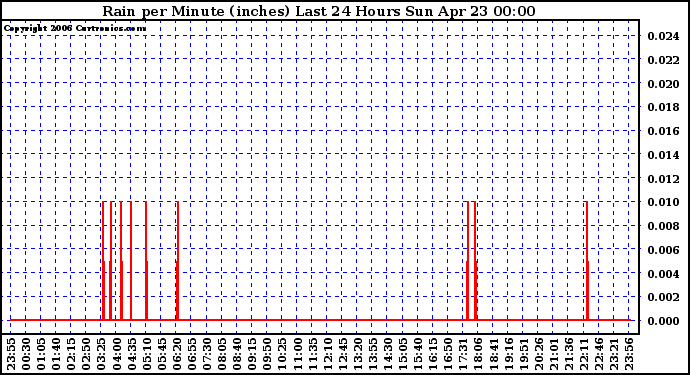The width and height of the screenshot is (690, 375).
Task: Click the red rain spike near 05:10
Action: tap(146, 261)
